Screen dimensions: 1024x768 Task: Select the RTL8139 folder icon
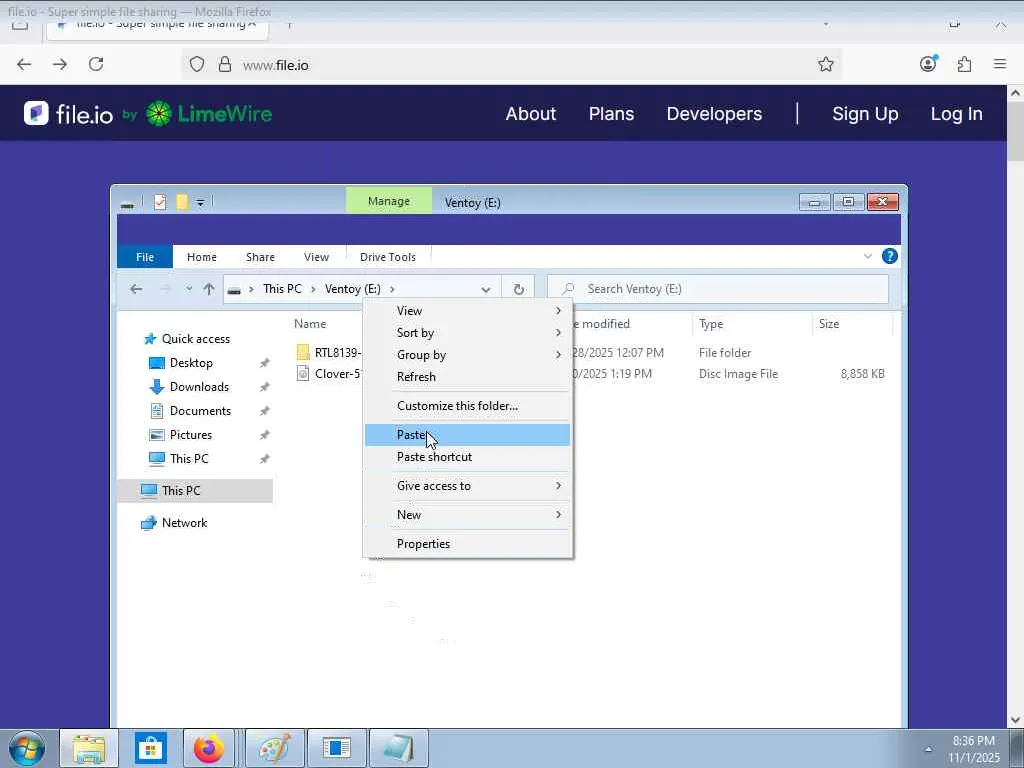(x=303, y=353)
